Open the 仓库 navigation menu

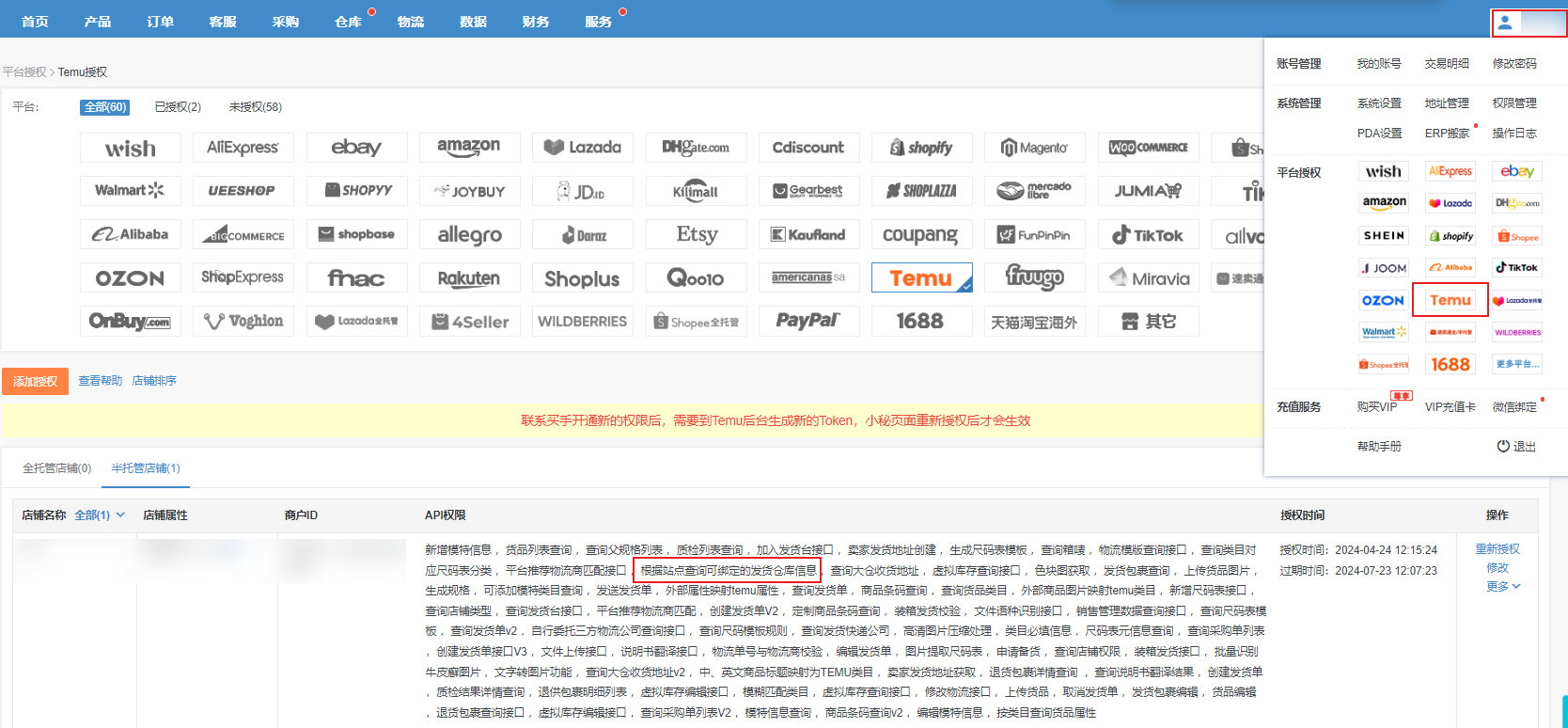(x=349, y=22)
